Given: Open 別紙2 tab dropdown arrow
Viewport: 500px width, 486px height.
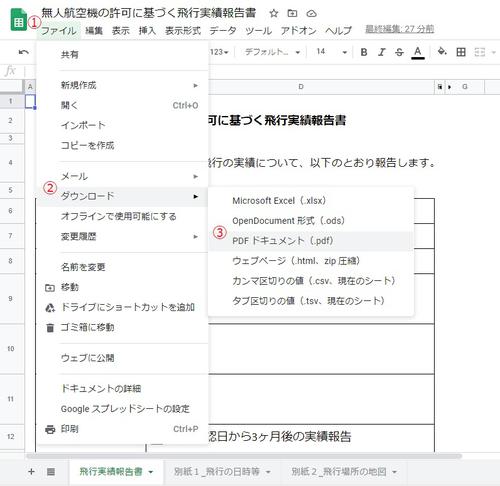Looking at the screenshot, I should 395,472.
